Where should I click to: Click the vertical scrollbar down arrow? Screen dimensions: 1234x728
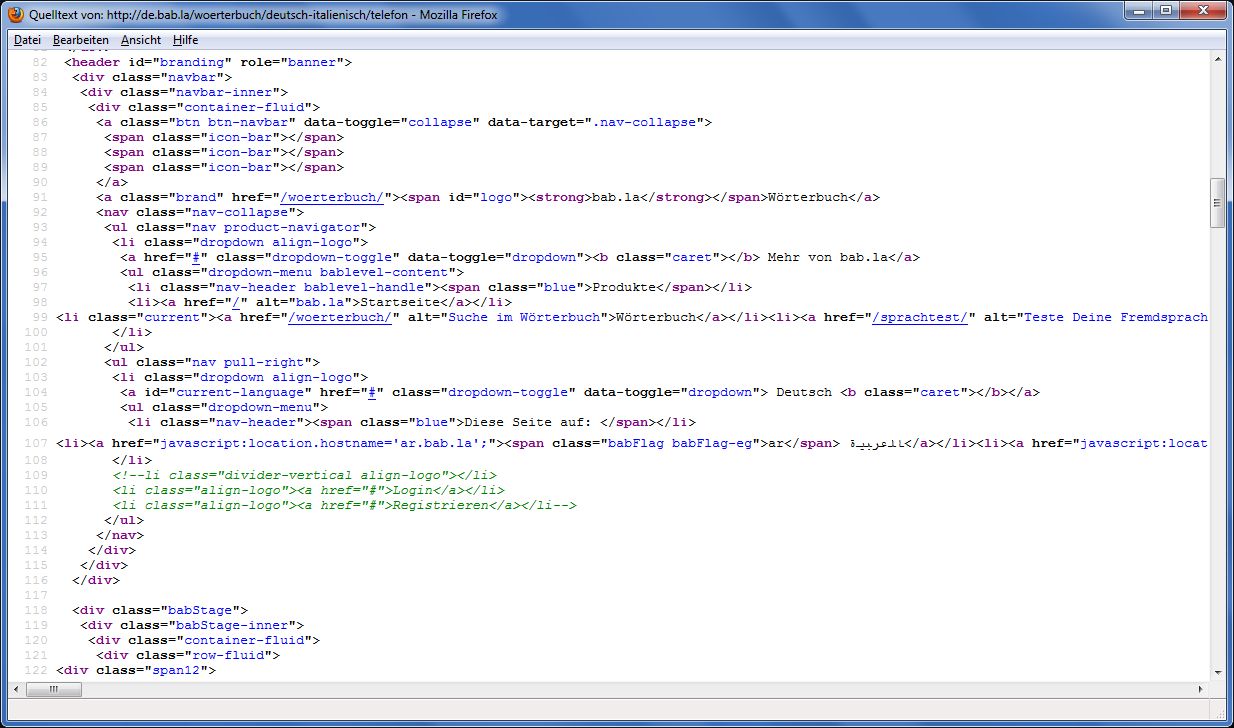(1217, 673)
